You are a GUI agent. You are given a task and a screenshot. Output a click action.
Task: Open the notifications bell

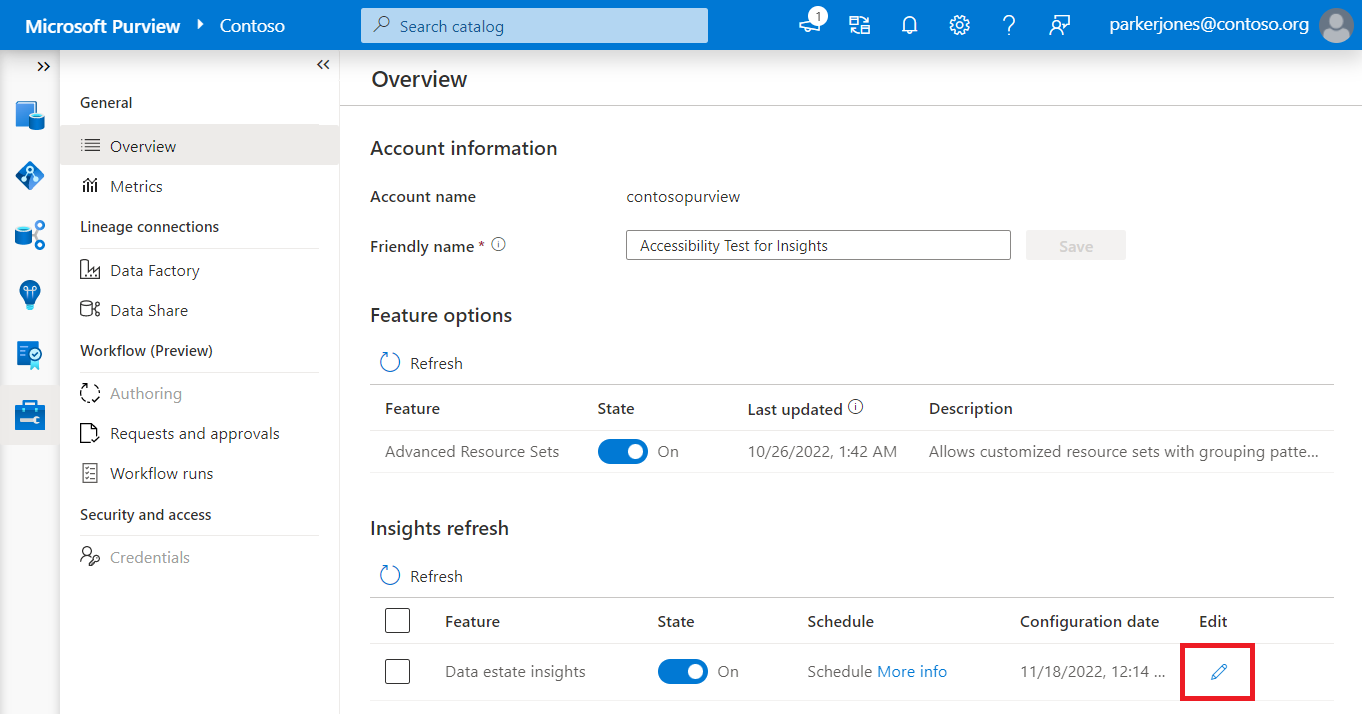[909, 25]
